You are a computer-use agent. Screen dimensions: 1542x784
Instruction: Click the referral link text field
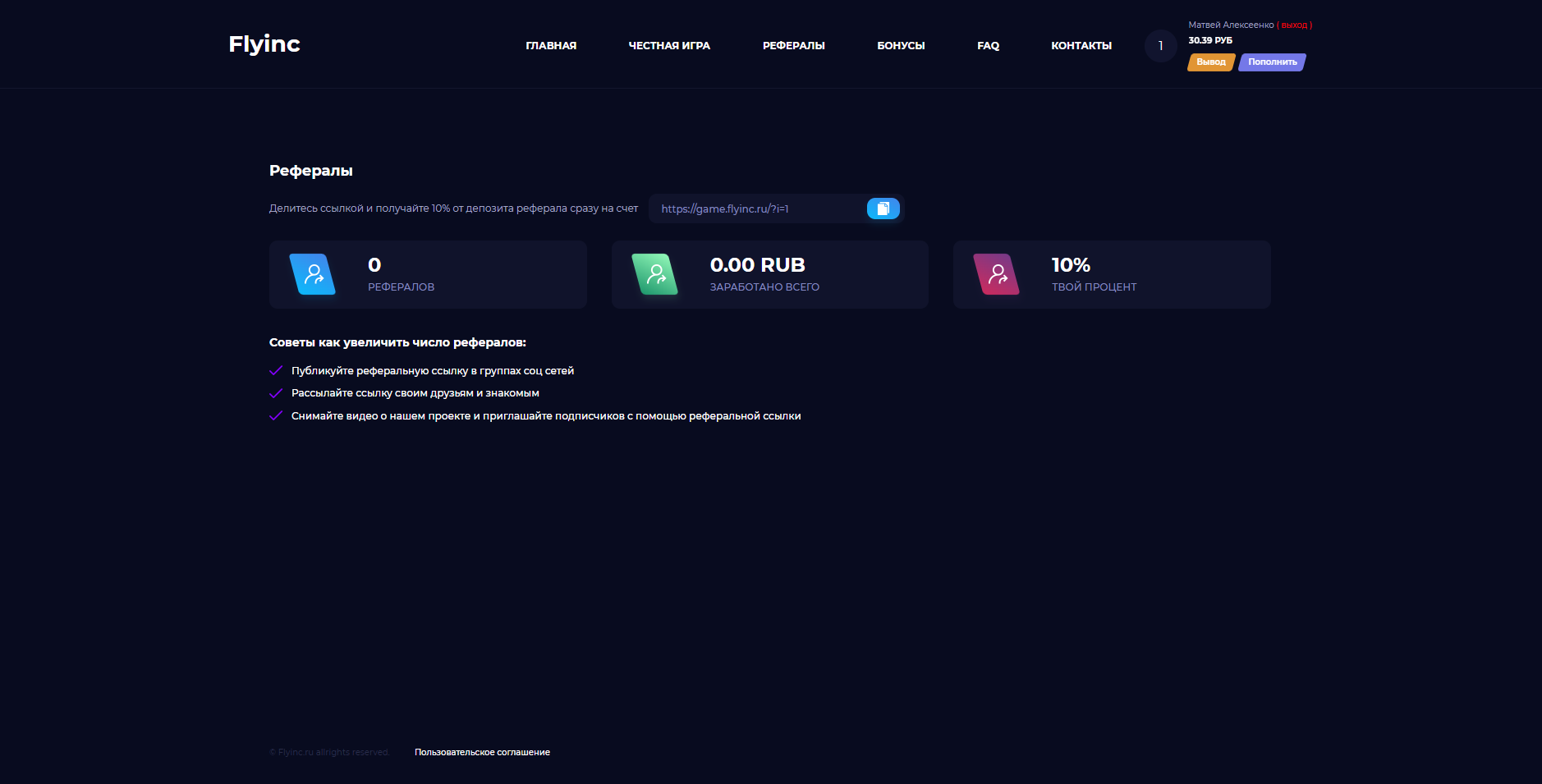coord(755,209)
